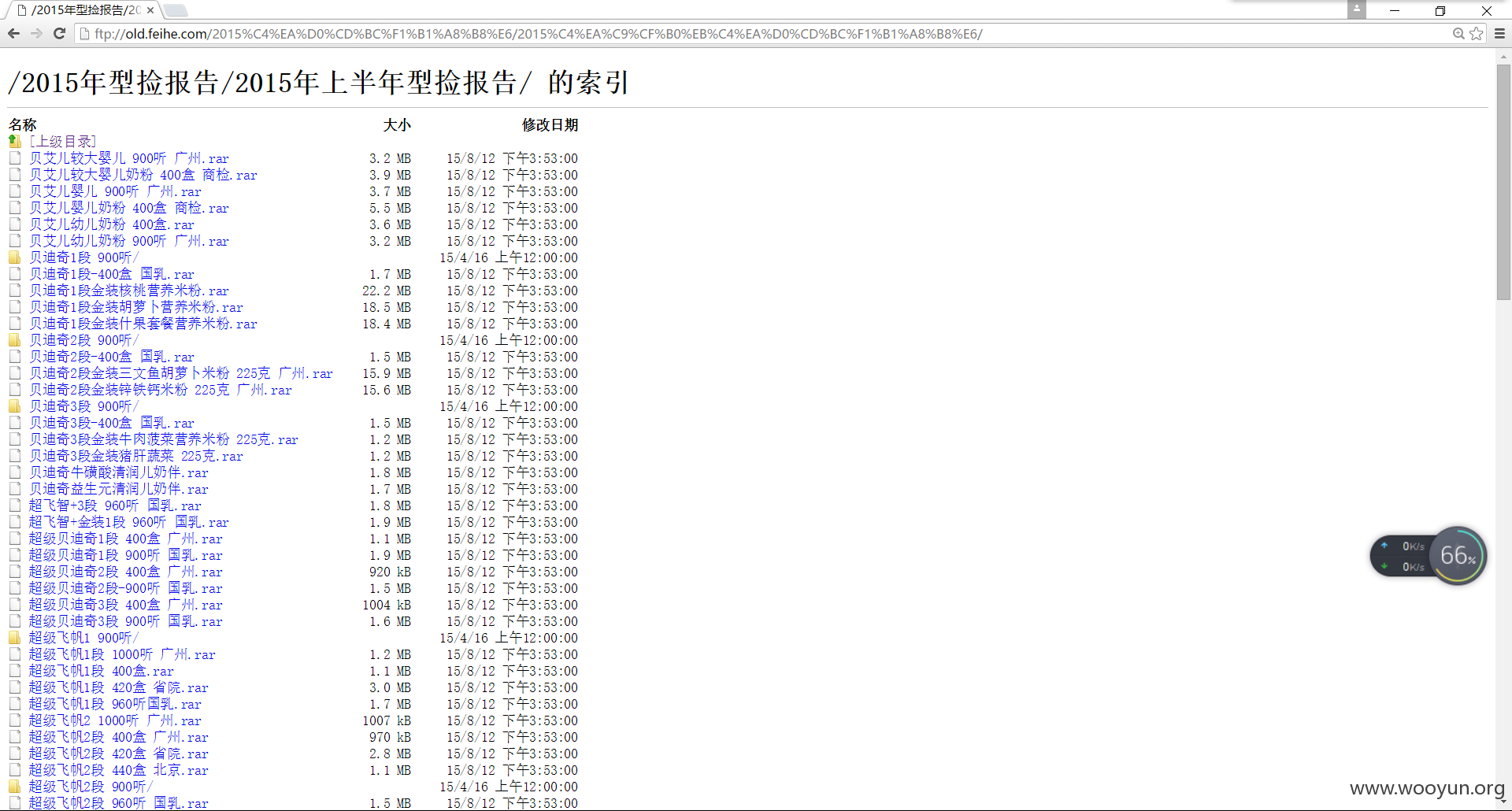Download 贝迪奇牛磺酸清润儿奶伴.rar

pos(119,472)
